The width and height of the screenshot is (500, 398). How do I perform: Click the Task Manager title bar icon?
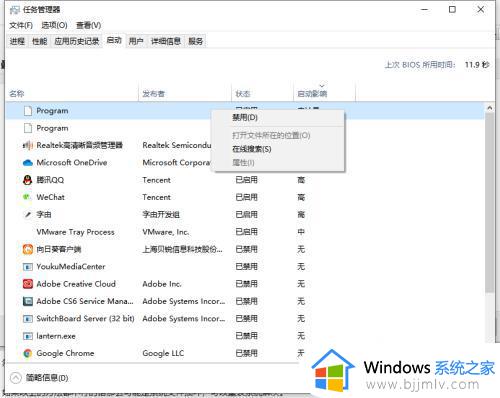14,10
